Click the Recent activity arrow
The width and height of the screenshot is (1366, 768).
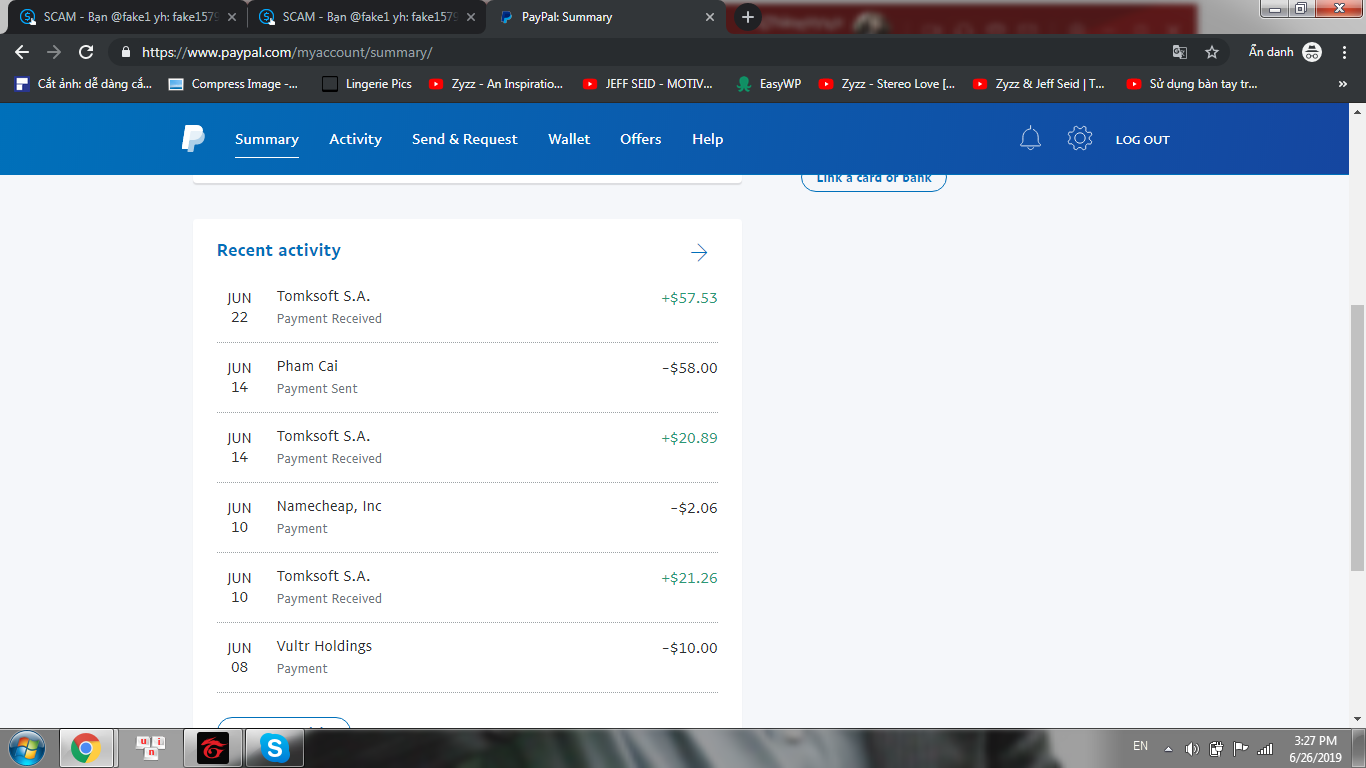click(x=699, y=252)
